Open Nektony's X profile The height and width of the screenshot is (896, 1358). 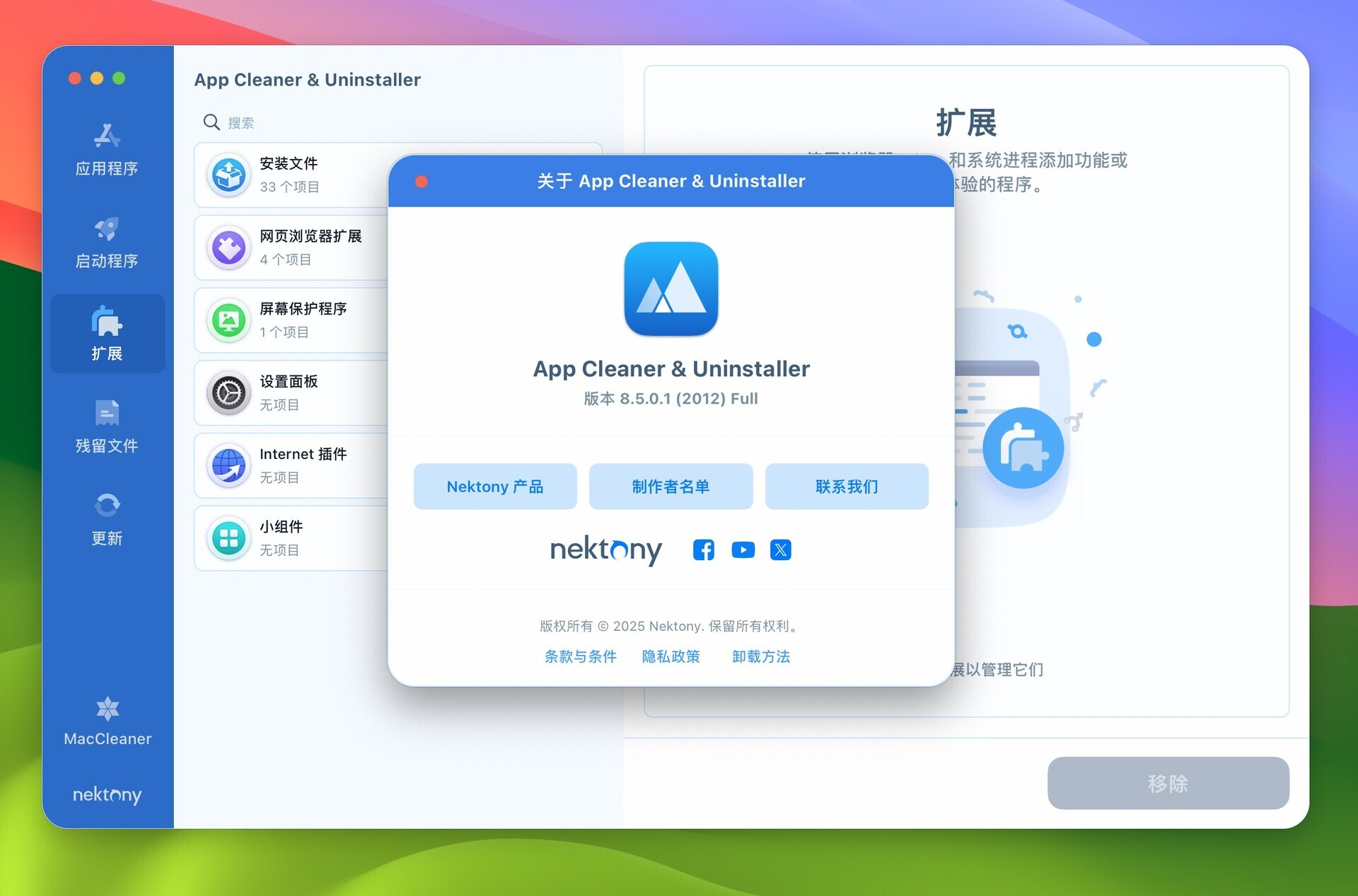coord(780,550)
